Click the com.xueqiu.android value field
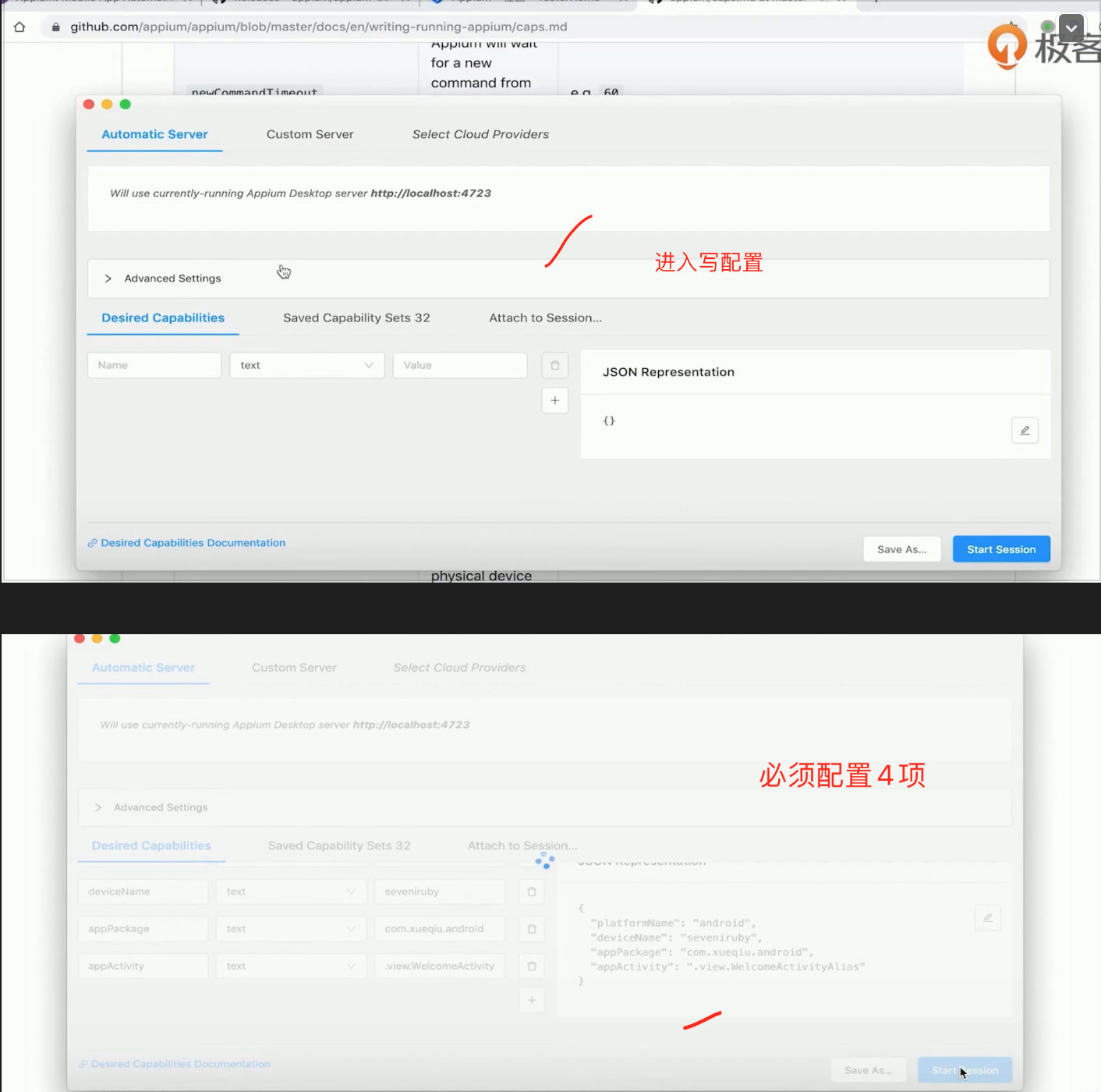The width and height of the screenshot is (1101, 1092). click(x=440, y=929)
